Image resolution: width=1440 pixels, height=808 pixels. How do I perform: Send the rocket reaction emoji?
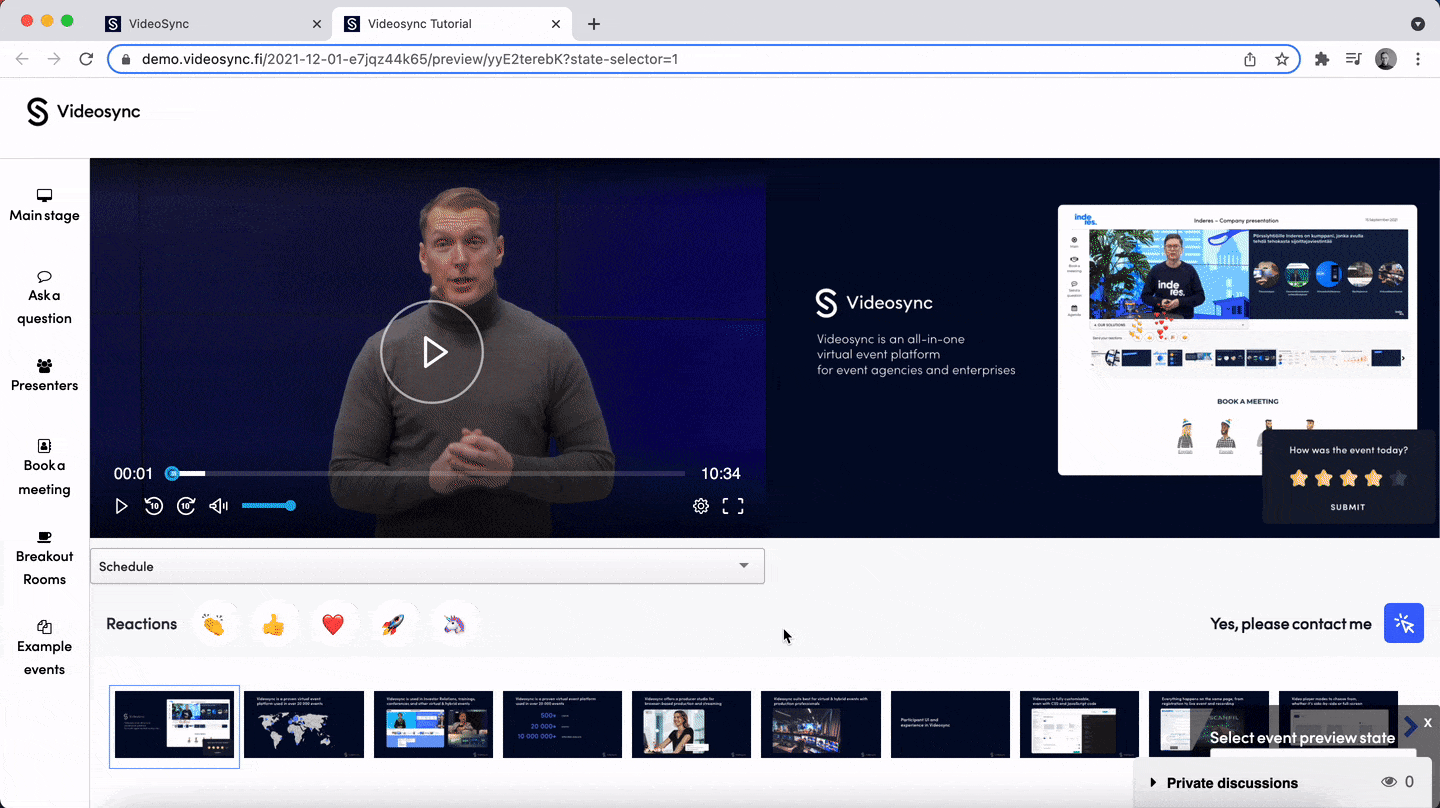tap(392, 623)
